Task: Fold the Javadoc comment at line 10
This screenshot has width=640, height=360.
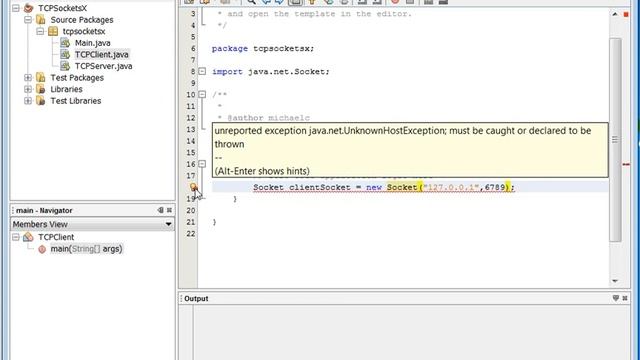Action: [202, 95]
